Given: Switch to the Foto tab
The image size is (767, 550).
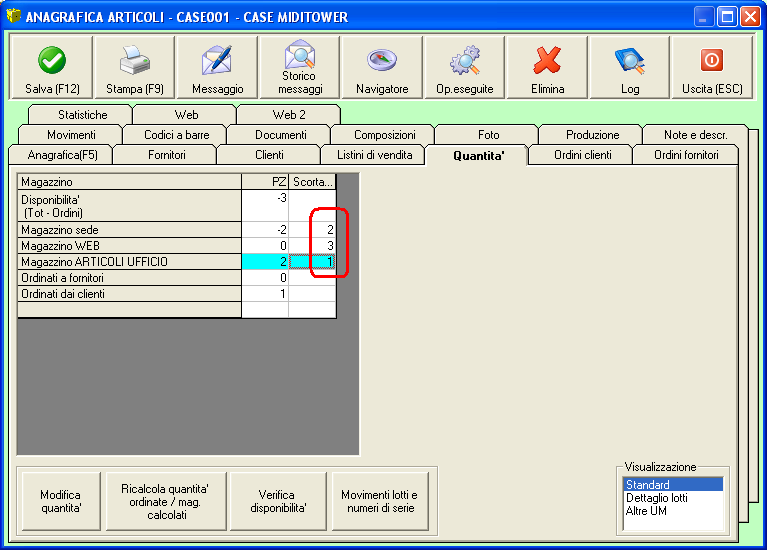Looking at the screenshot, I should (487, 135).
